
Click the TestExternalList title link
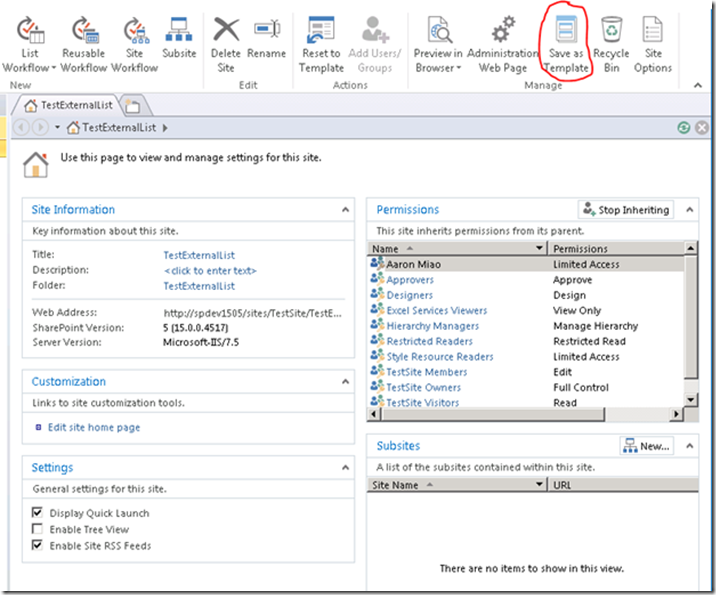coord(199,255)
